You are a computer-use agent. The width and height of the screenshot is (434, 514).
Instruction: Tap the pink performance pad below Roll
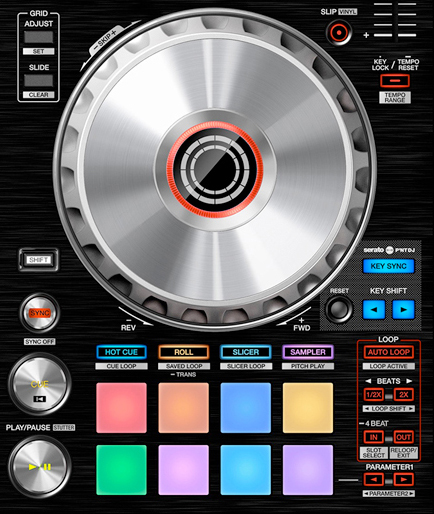[184, 470]
